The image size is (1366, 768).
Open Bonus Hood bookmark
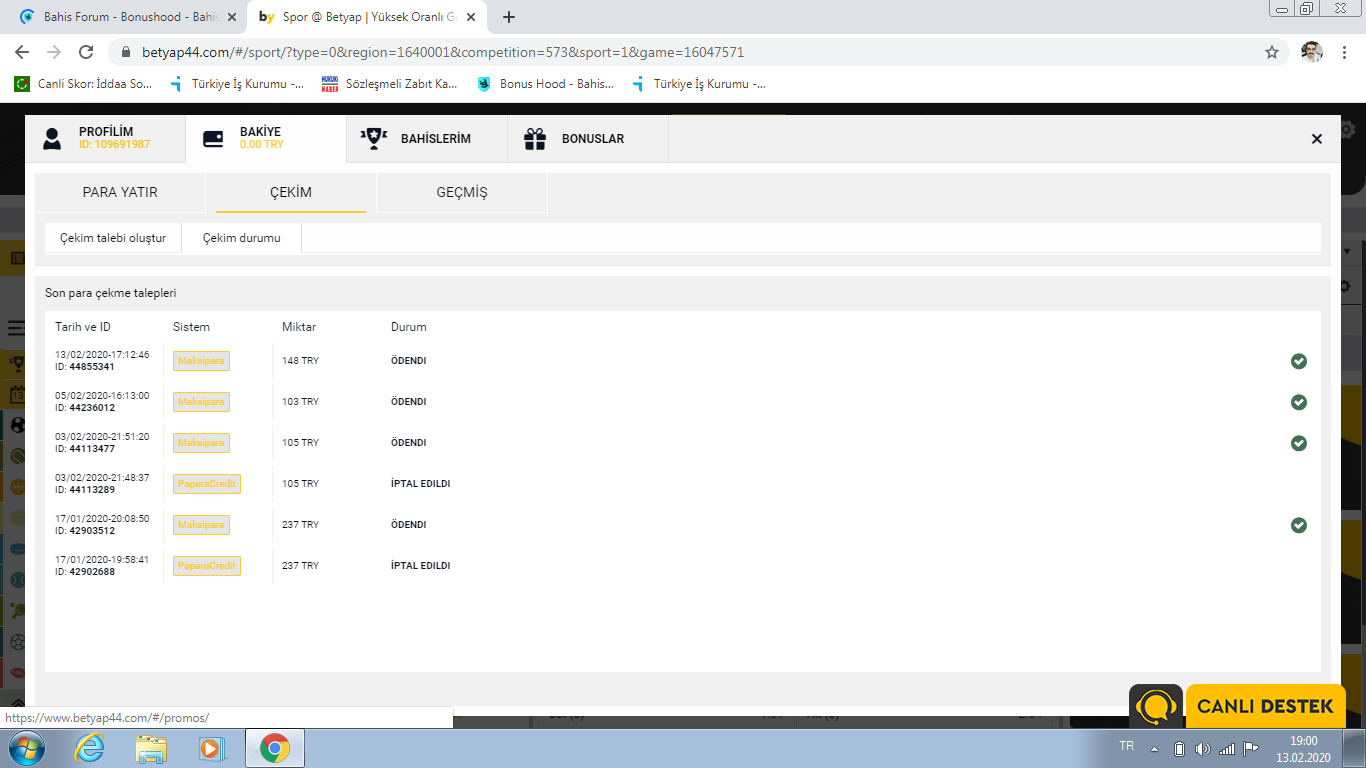pos(545,84)
